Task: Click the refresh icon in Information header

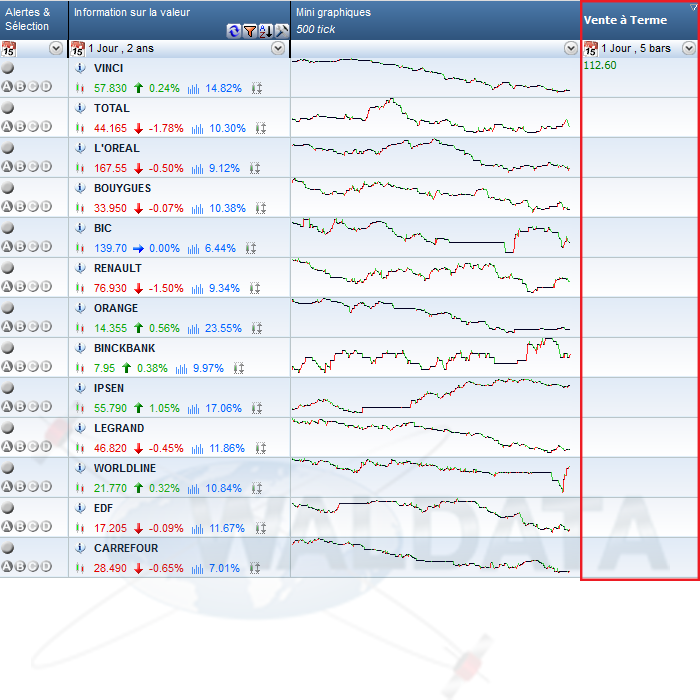Action: point(233,31)
